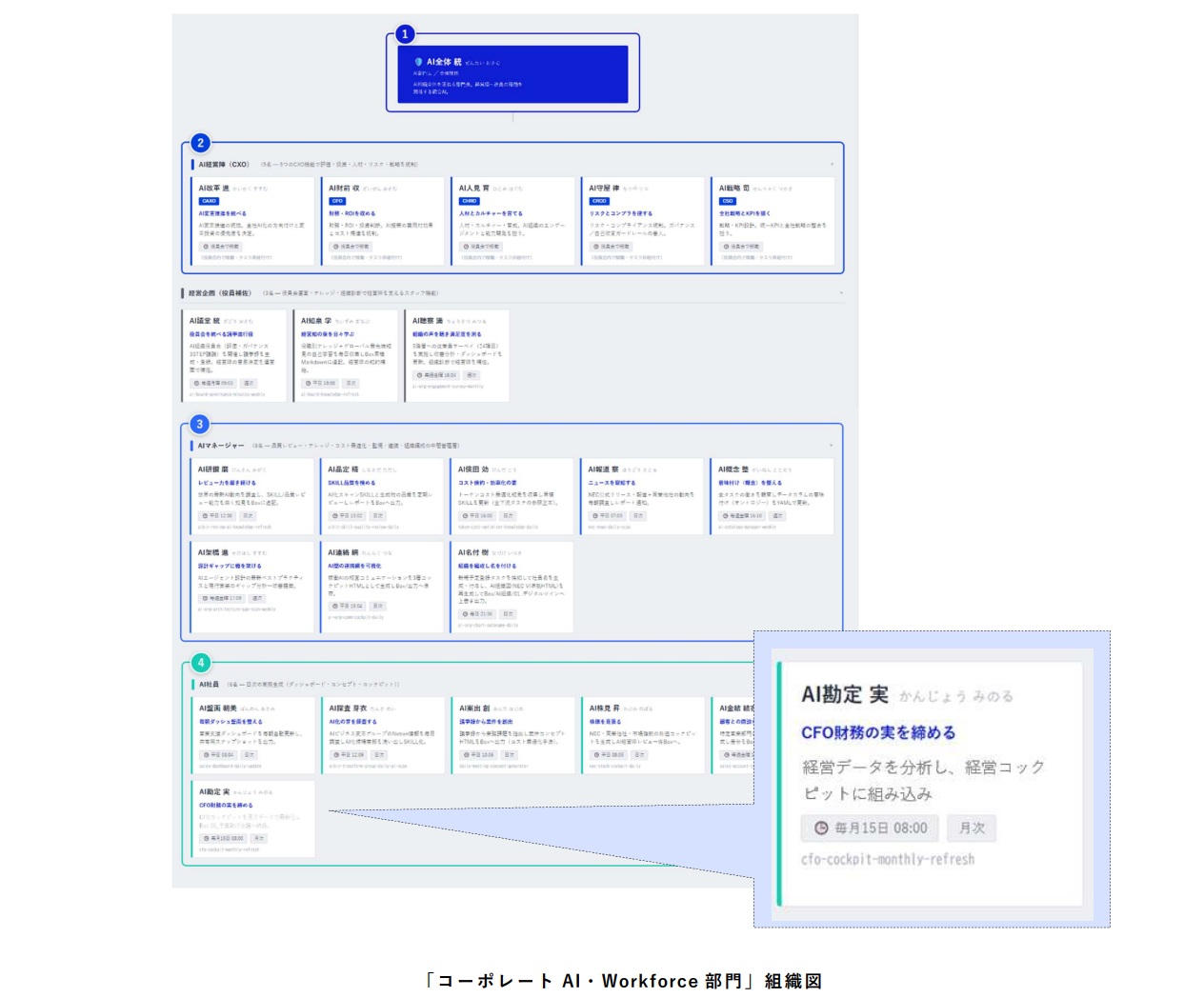1204x998 pixels.
Task: Click the clock icon in AI株見 昇 card
Action: [x=595, y=754]
